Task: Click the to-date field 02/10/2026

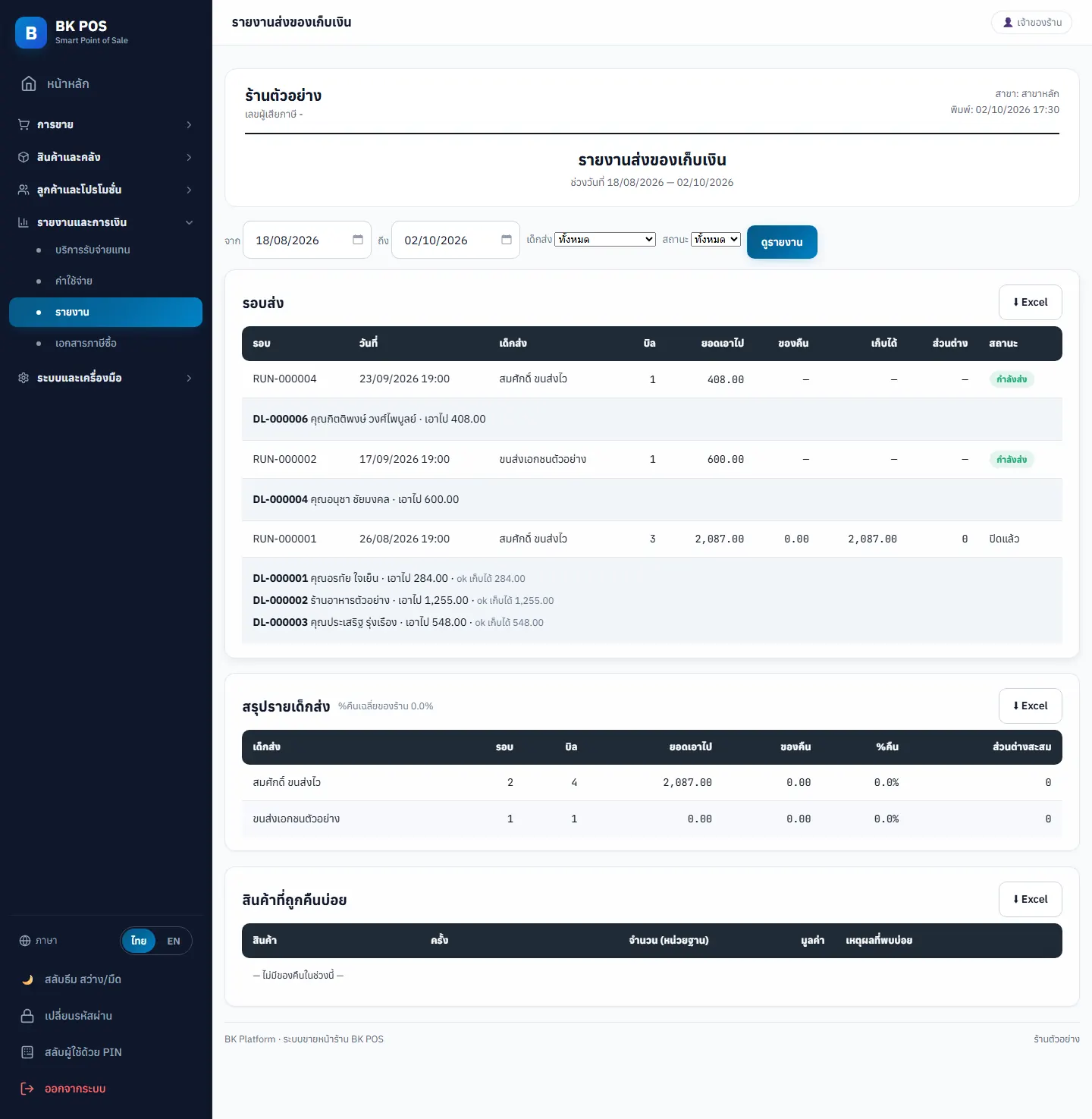Action: pyautogui.click(x=456, y=240)
